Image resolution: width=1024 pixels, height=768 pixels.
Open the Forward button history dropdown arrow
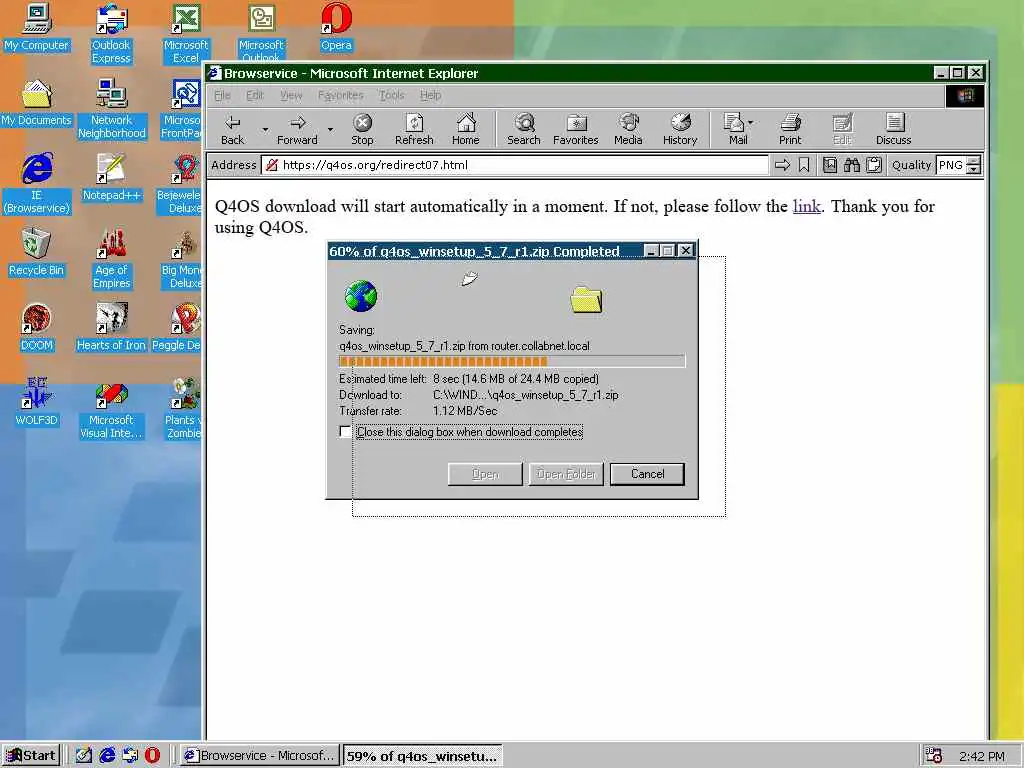point(330,129)
